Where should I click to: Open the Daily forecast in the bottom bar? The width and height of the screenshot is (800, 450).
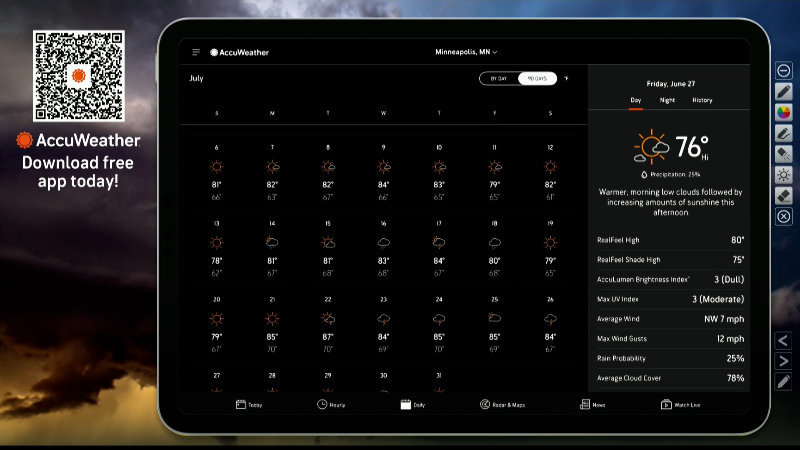click(413, 405)
